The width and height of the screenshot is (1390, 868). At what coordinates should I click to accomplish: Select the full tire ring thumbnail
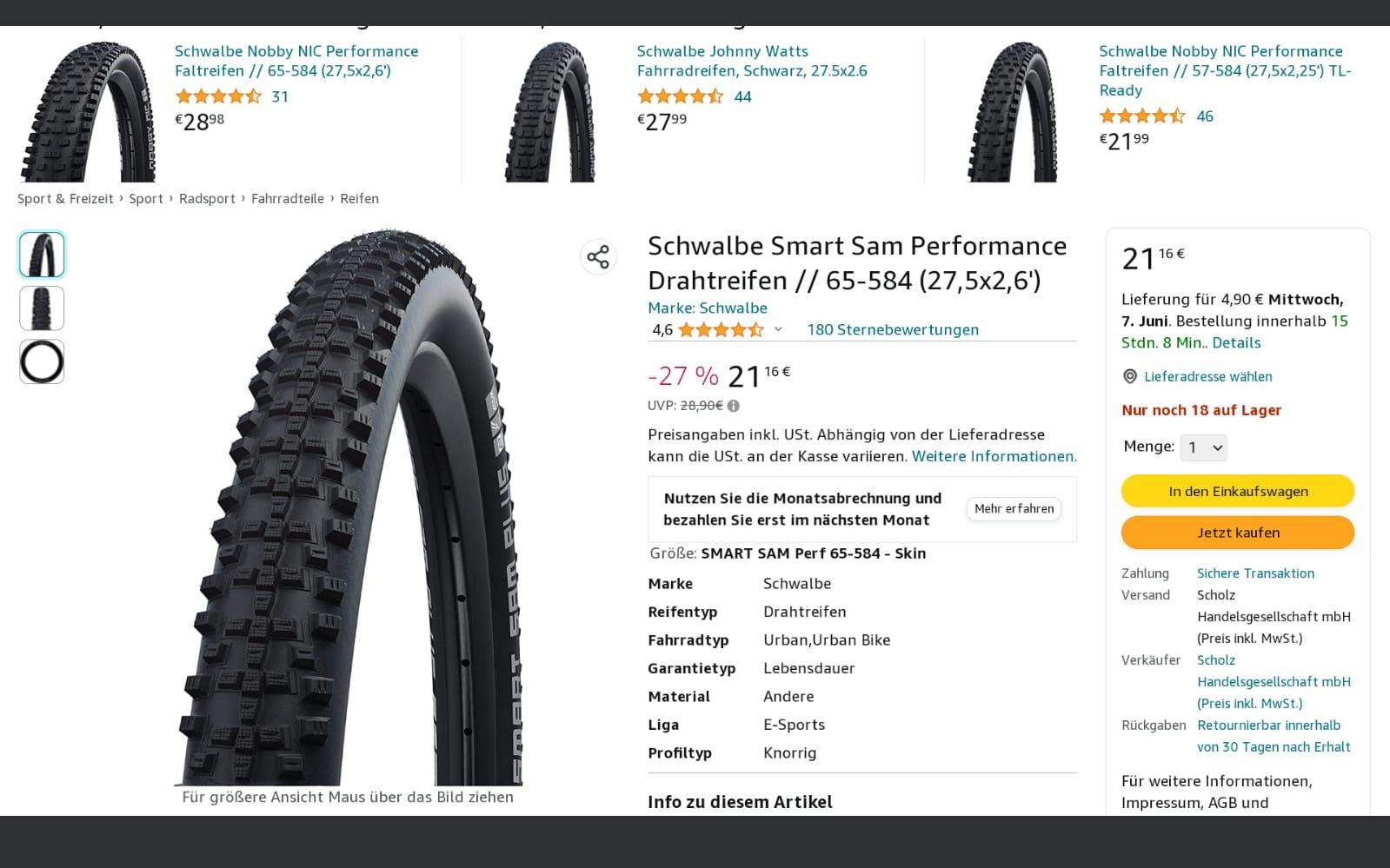click(42, 361)
